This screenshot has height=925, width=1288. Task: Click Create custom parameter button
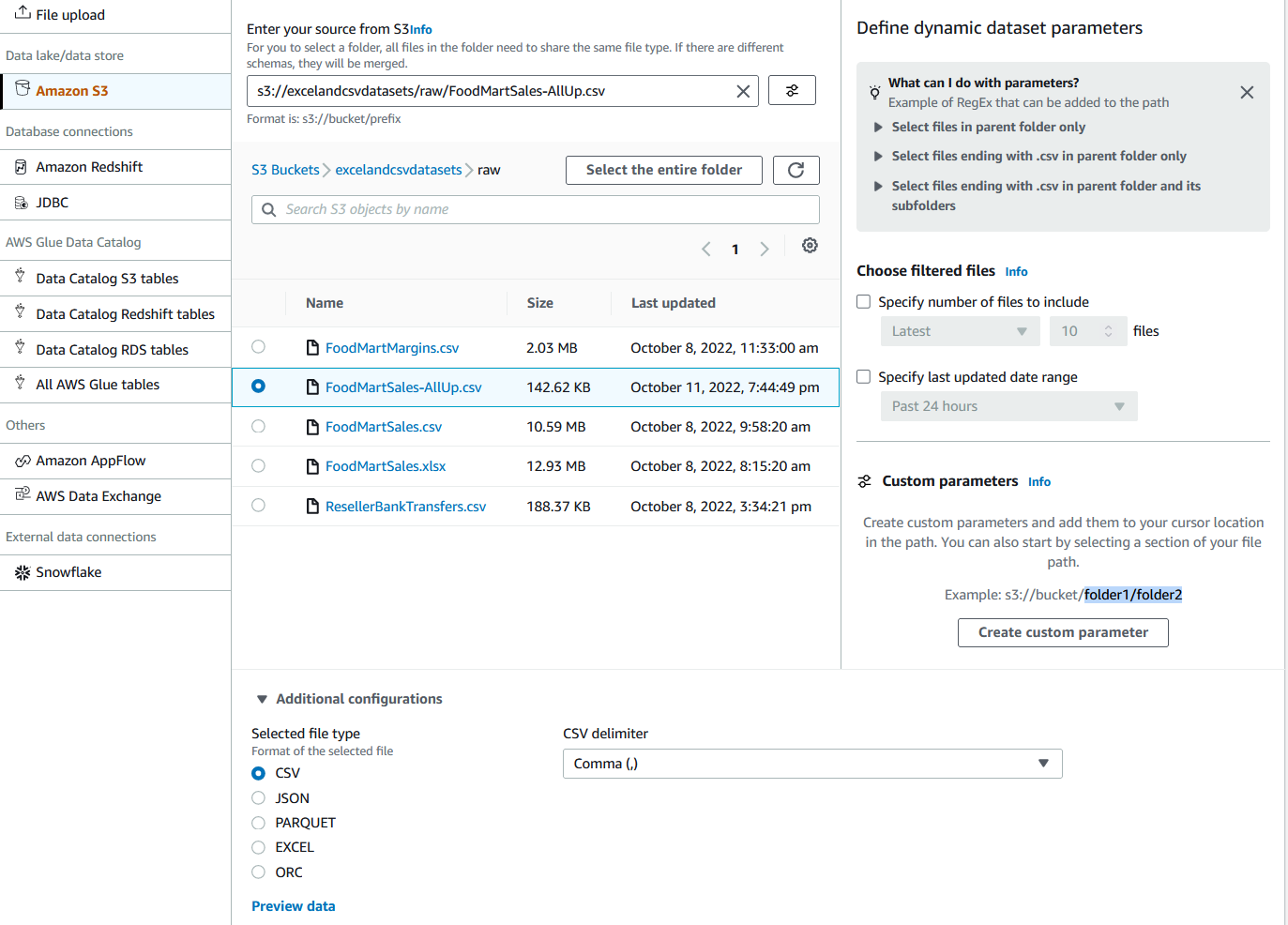coord(1063,632)
